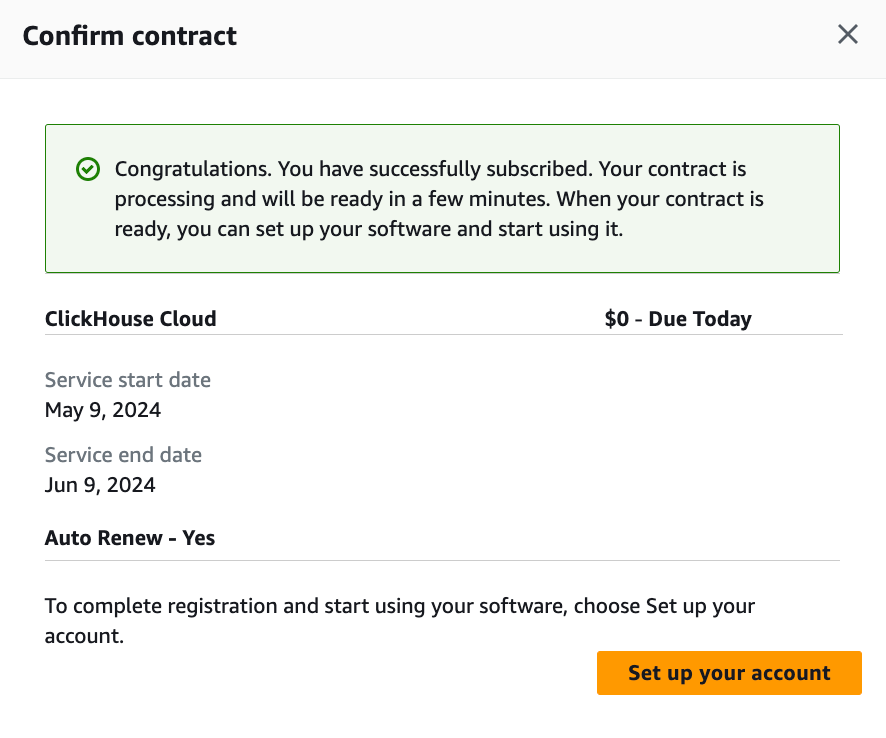Click the Confirm contract dialog title
This screenshot has width=886, height=738.
click(129, 35)
